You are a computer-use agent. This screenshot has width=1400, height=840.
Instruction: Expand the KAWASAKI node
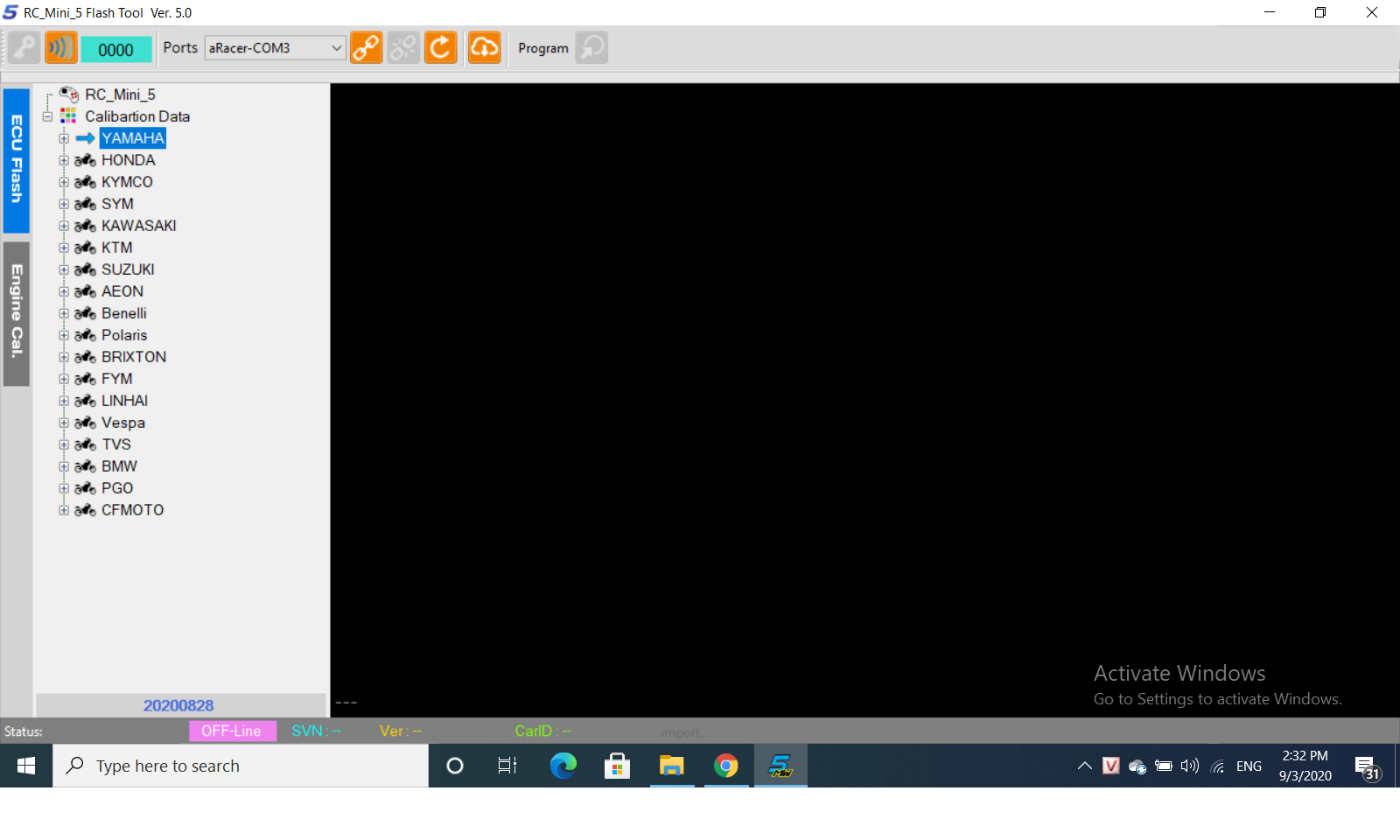[x=64, y=226]
